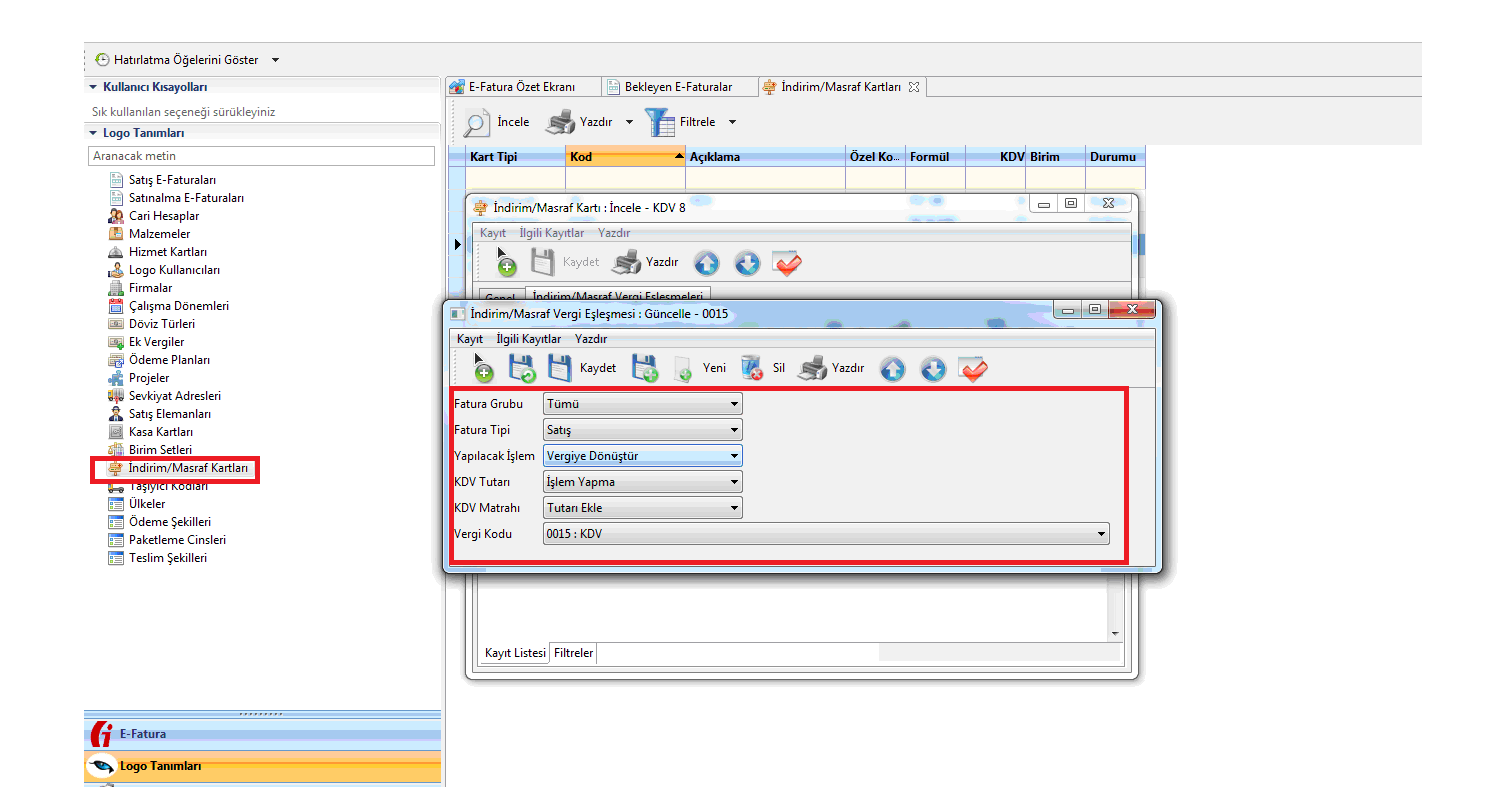
Task: Collapse the Kullanıcı Kısayolları section
Action: [93, 88]
